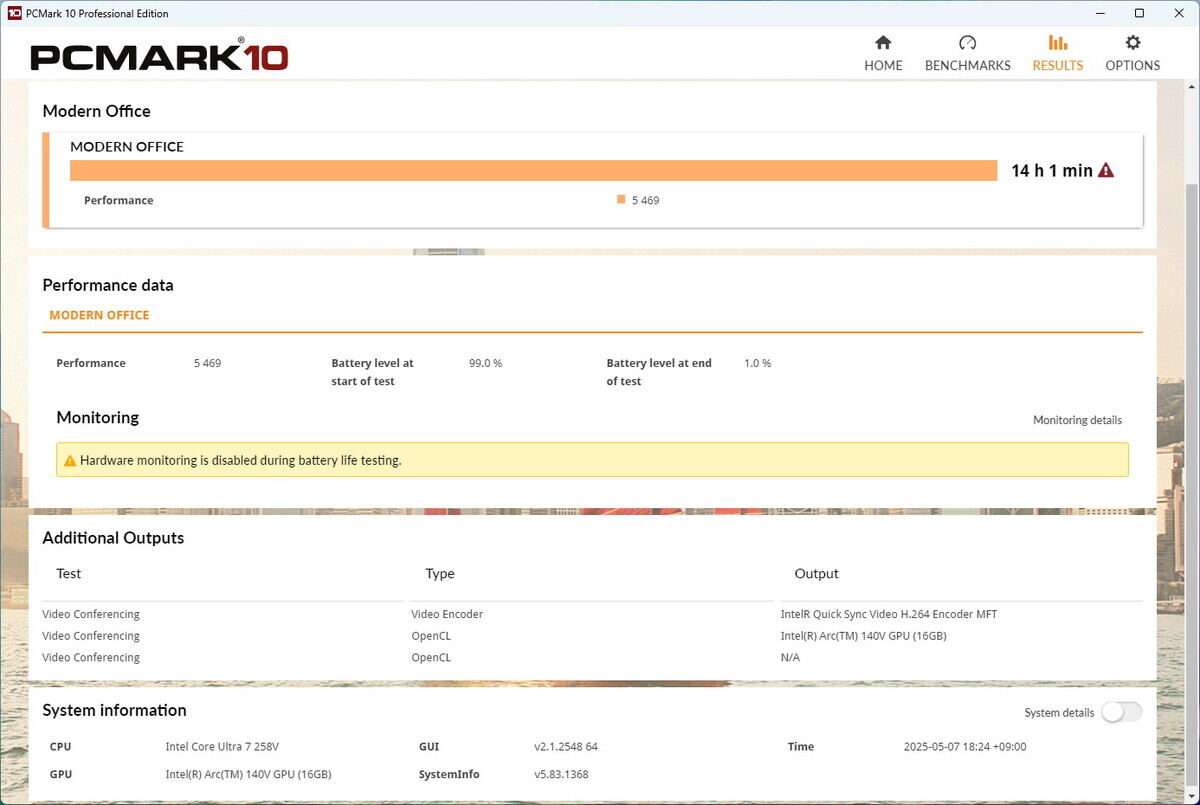The width and height of the screenshot is (1200, 805).
Task: Toggle the System details switch
Action: coord(1121,712)
